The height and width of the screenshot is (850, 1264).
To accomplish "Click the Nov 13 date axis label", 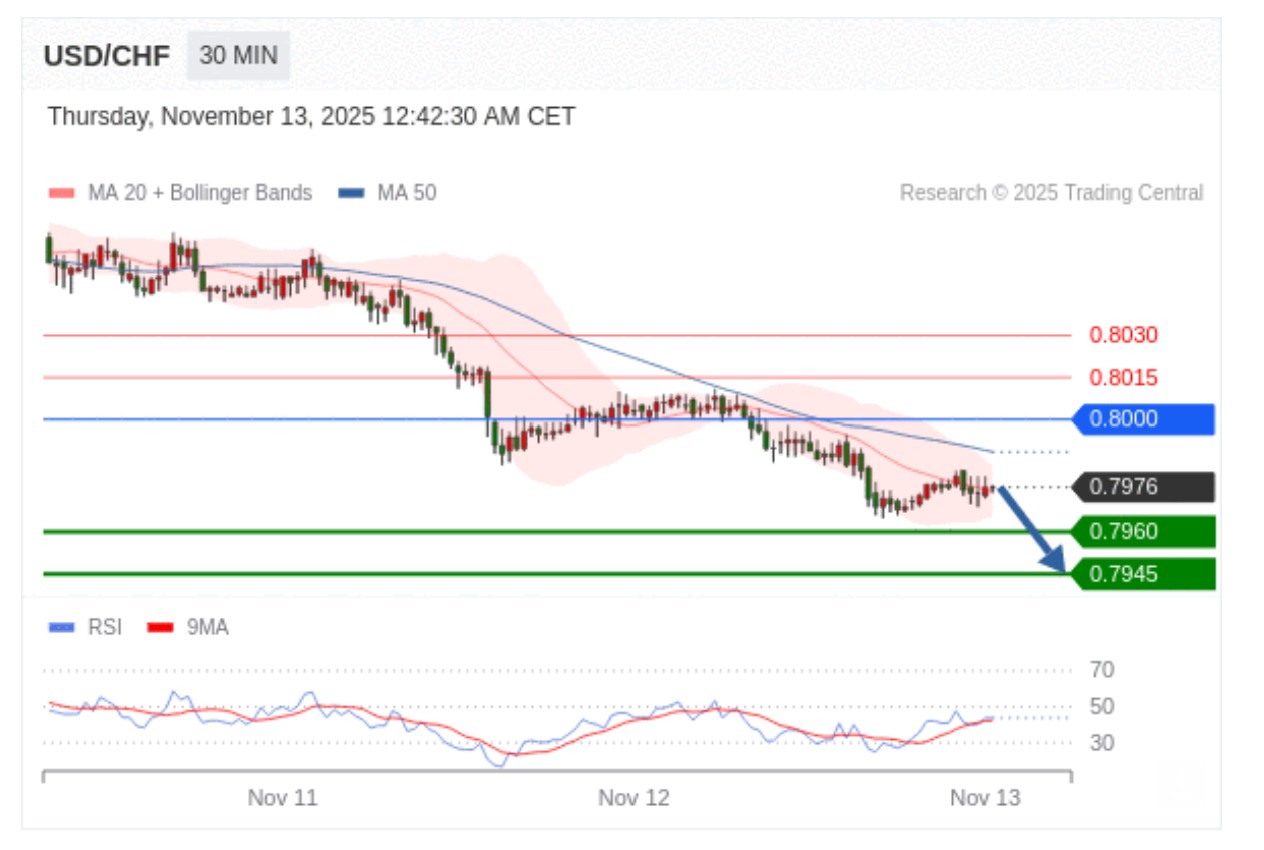I will pos(985,798).
